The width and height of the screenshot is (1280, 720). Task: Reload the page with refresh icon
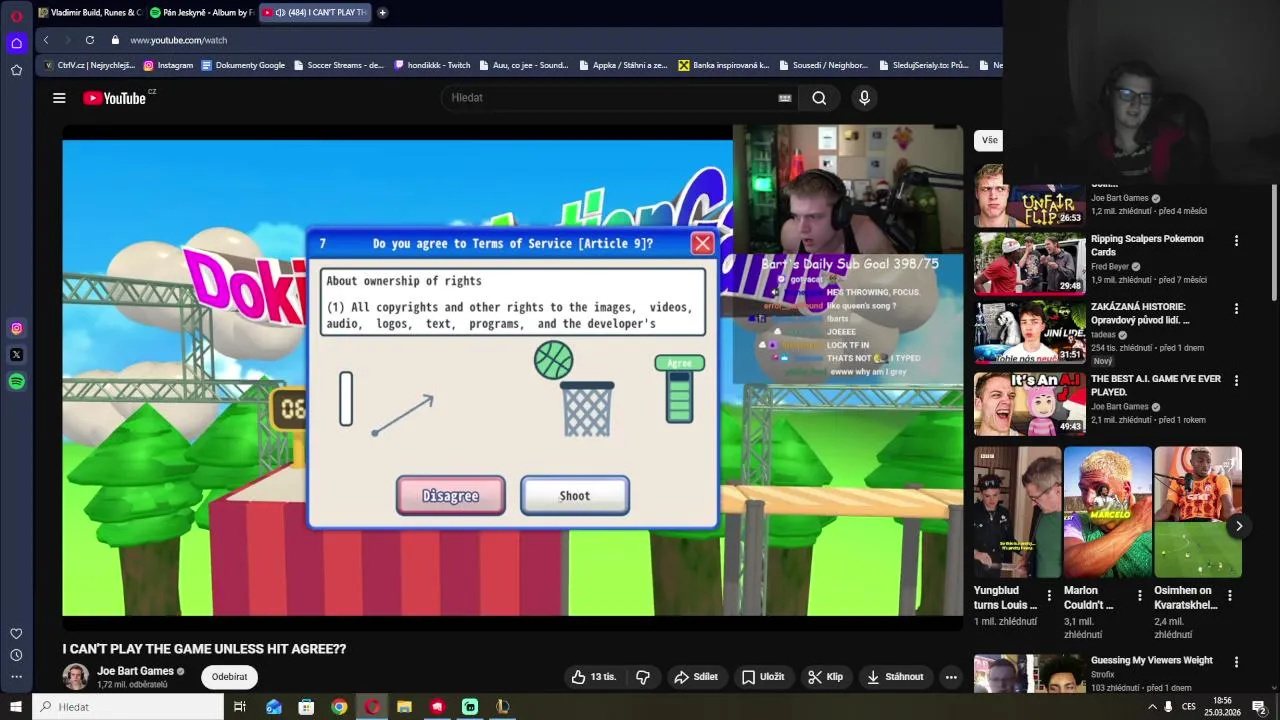(x=90, y=40)
